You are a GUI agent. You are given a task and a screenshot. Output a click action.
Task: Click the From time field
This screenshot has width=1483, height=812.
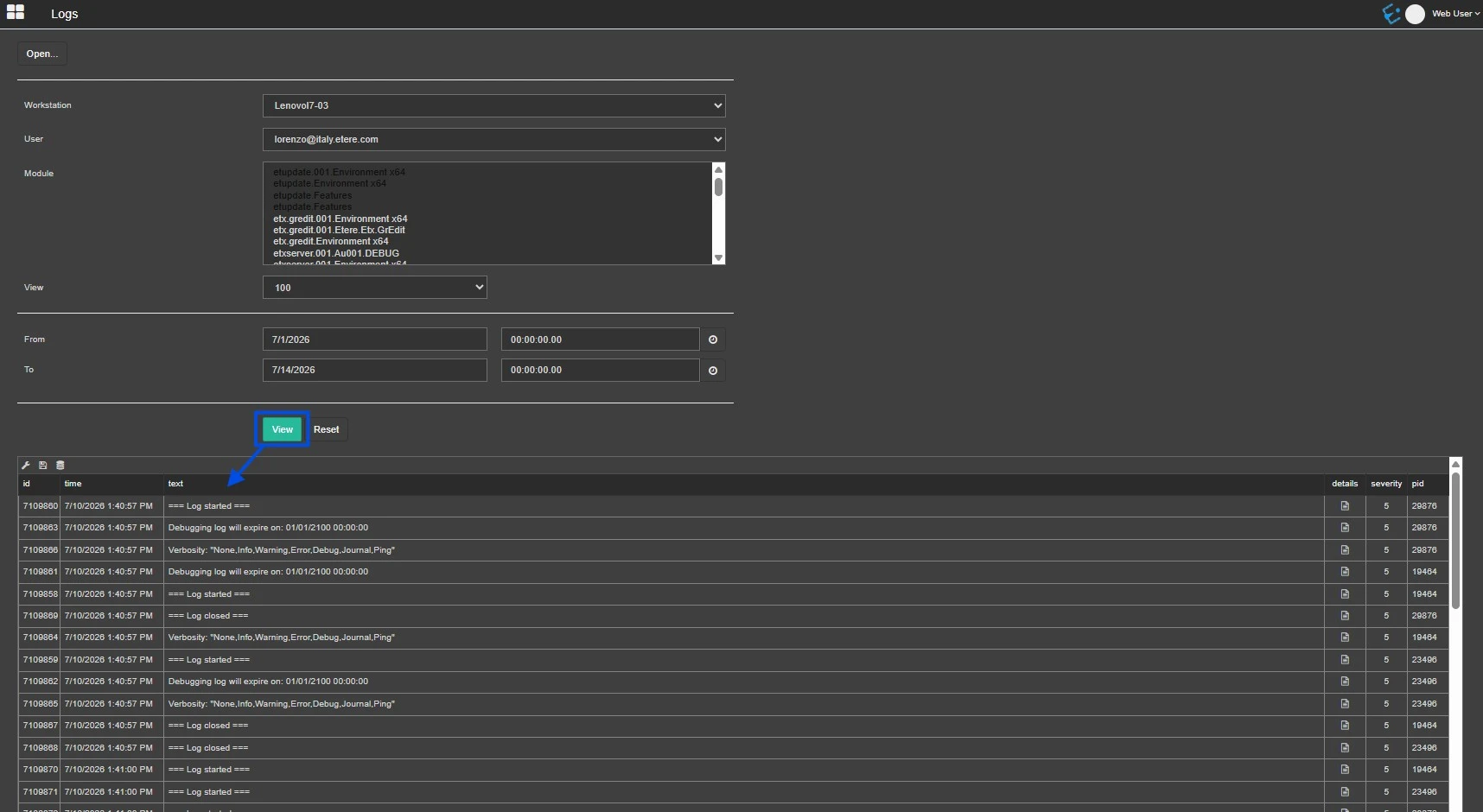point(600,339)
